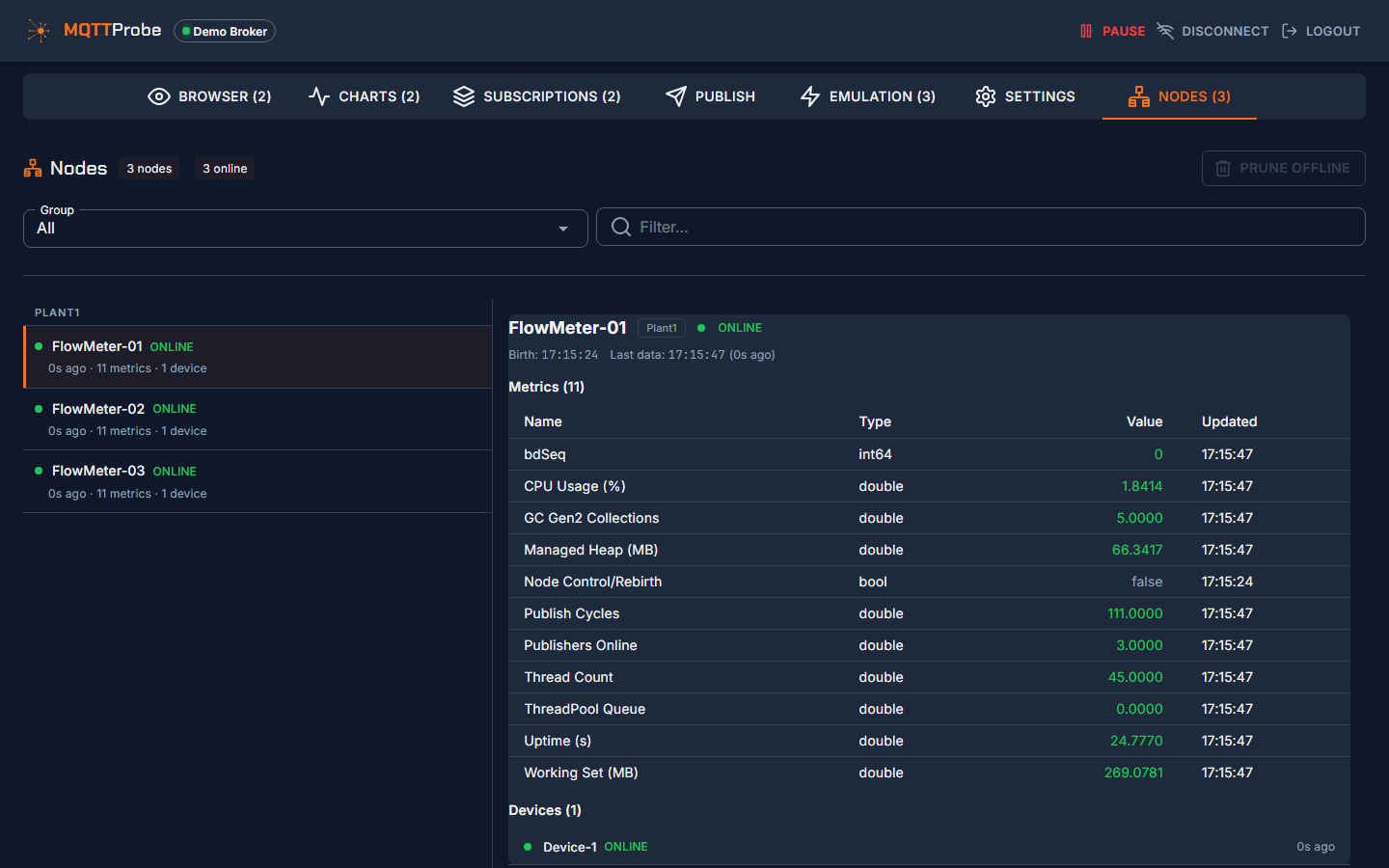Screen dimensions: 1389x868
Task: Click the Metrics (11) section heading
Action: 547,387
